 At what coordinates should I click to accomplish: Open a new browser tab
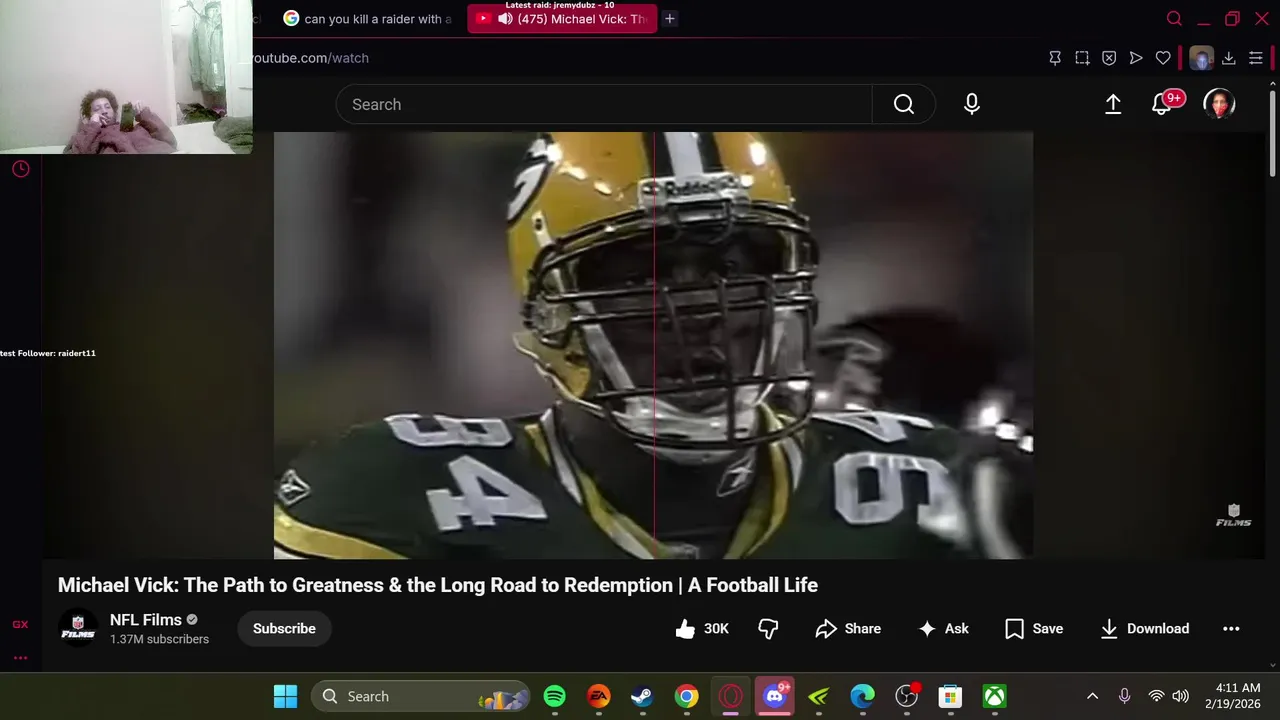coord(670,18)
